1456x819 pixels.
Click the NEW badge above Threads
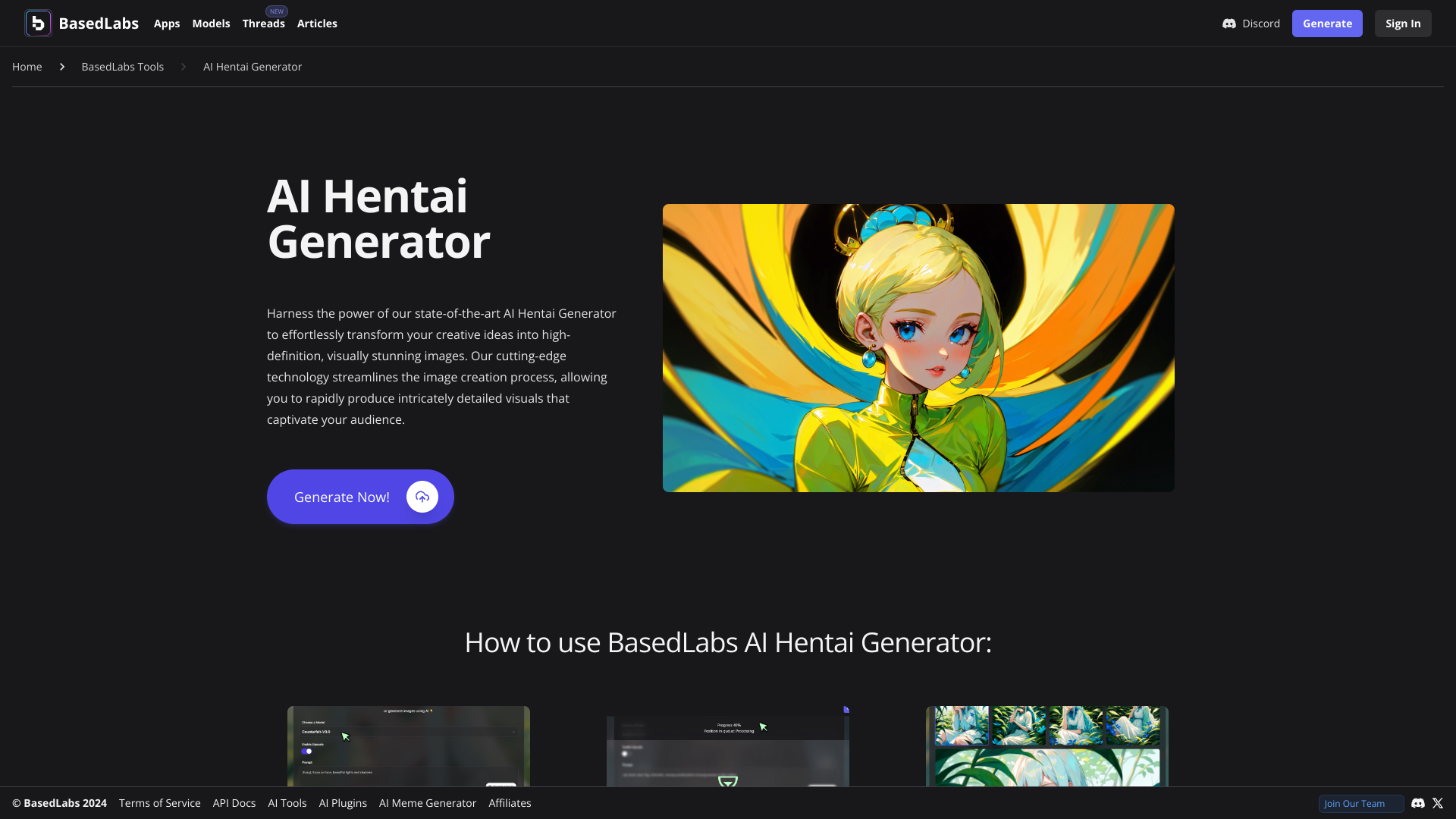click(277, 11)
